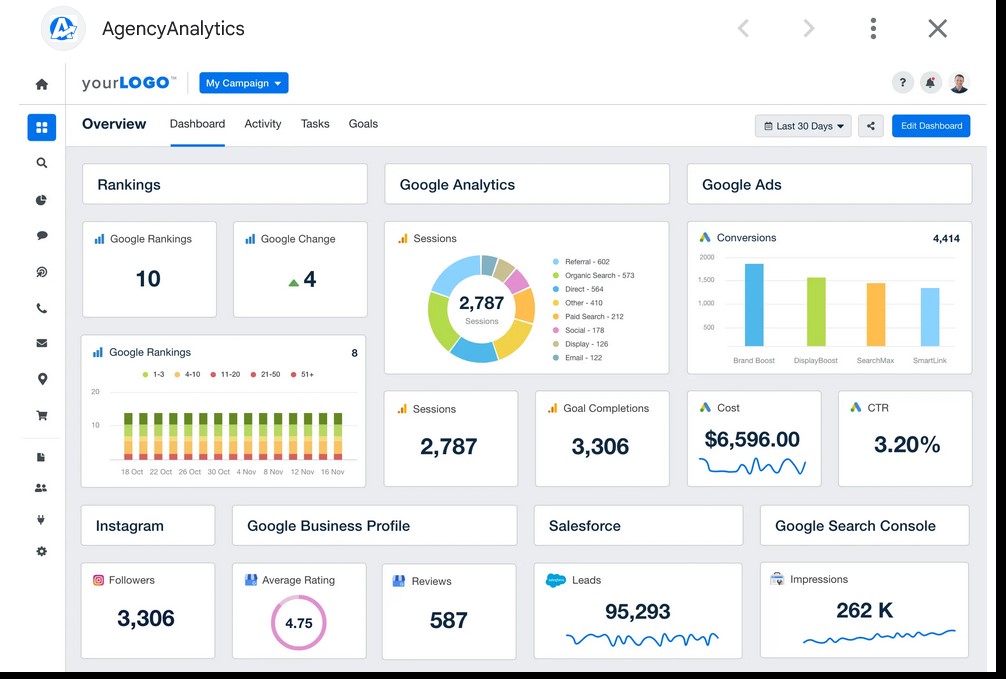
Task: Click the Direct - 564 legend entry
Action: [x=578, y=289]
